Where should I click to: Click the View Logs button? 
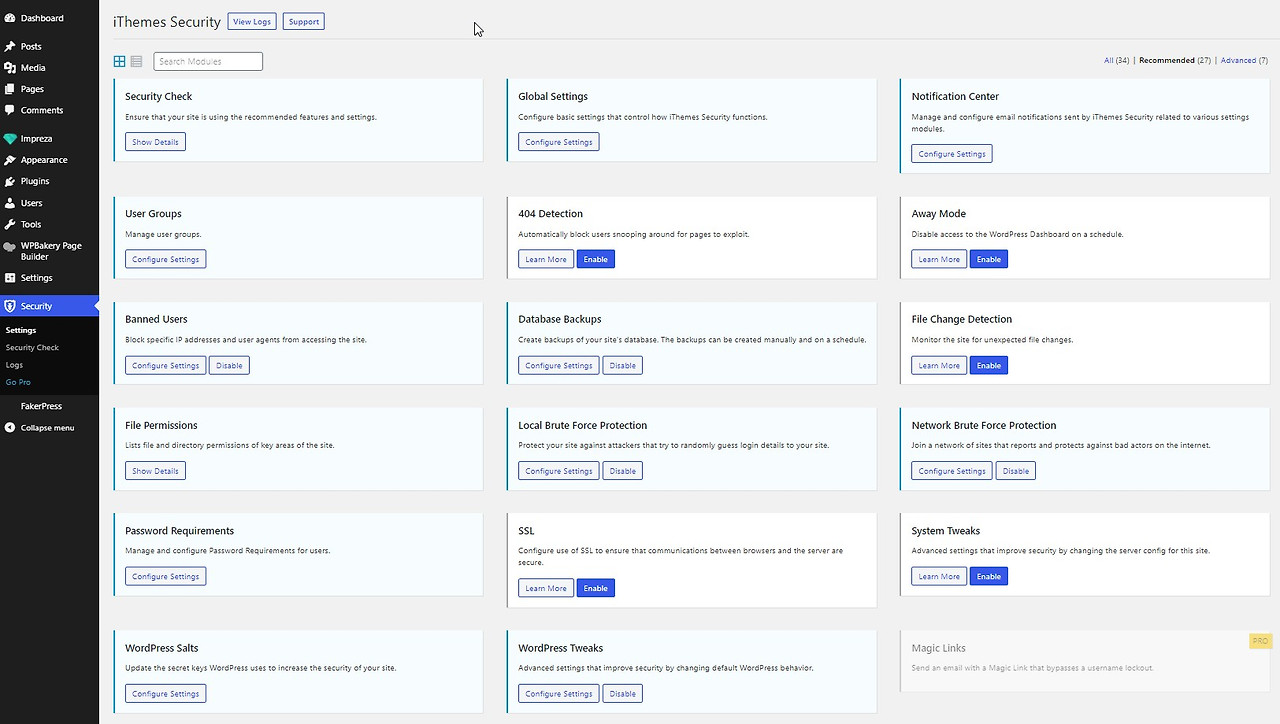tap(252, 21)
